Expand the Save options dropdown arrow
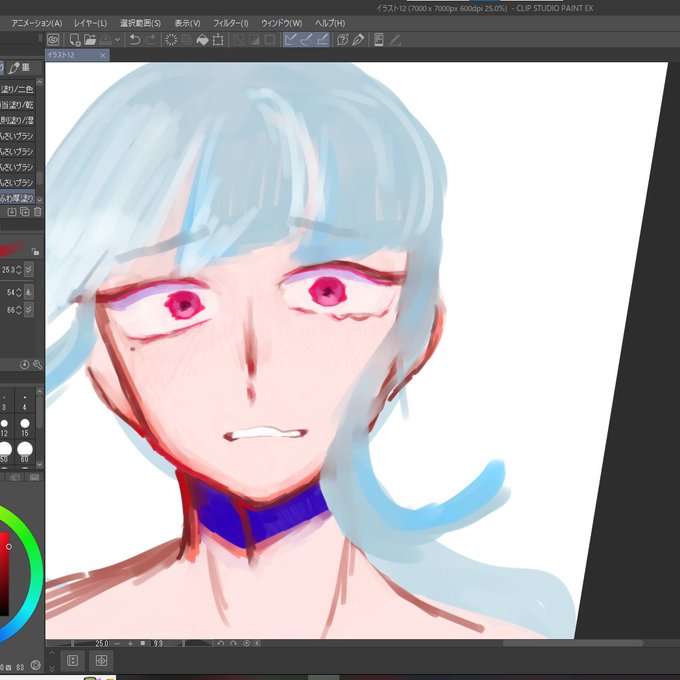Viewport: 680px width, 680px height. tap(117, 40)
